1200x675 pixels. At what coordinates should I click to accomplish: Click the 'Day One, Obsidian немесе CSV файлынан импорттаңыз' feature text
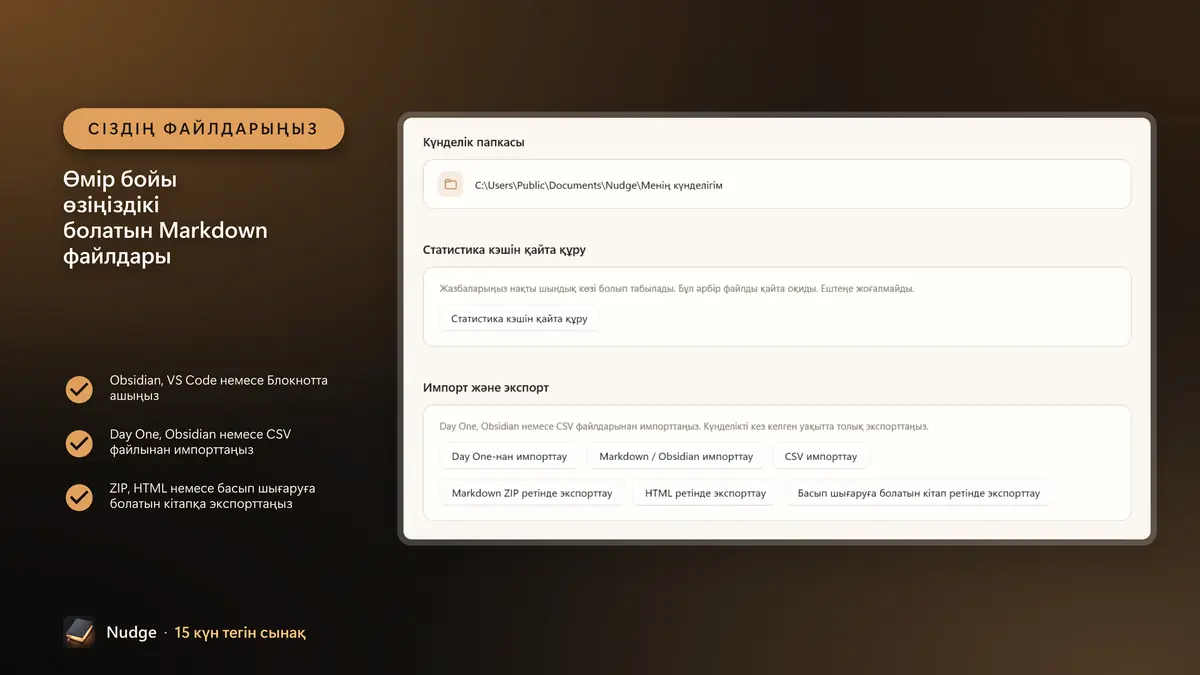[x=201, y=442]
